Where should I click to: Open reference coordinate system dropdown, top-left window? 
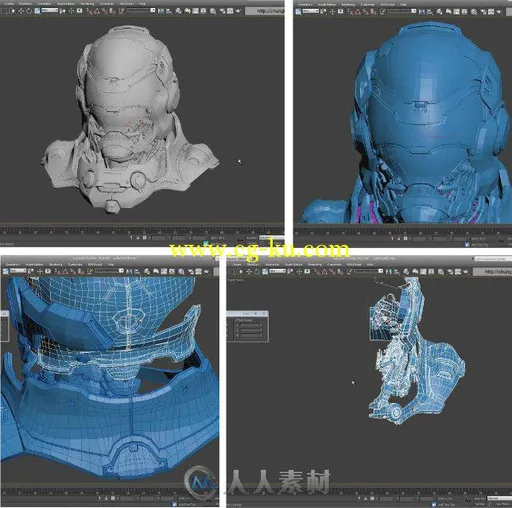[x=50, y=11]
